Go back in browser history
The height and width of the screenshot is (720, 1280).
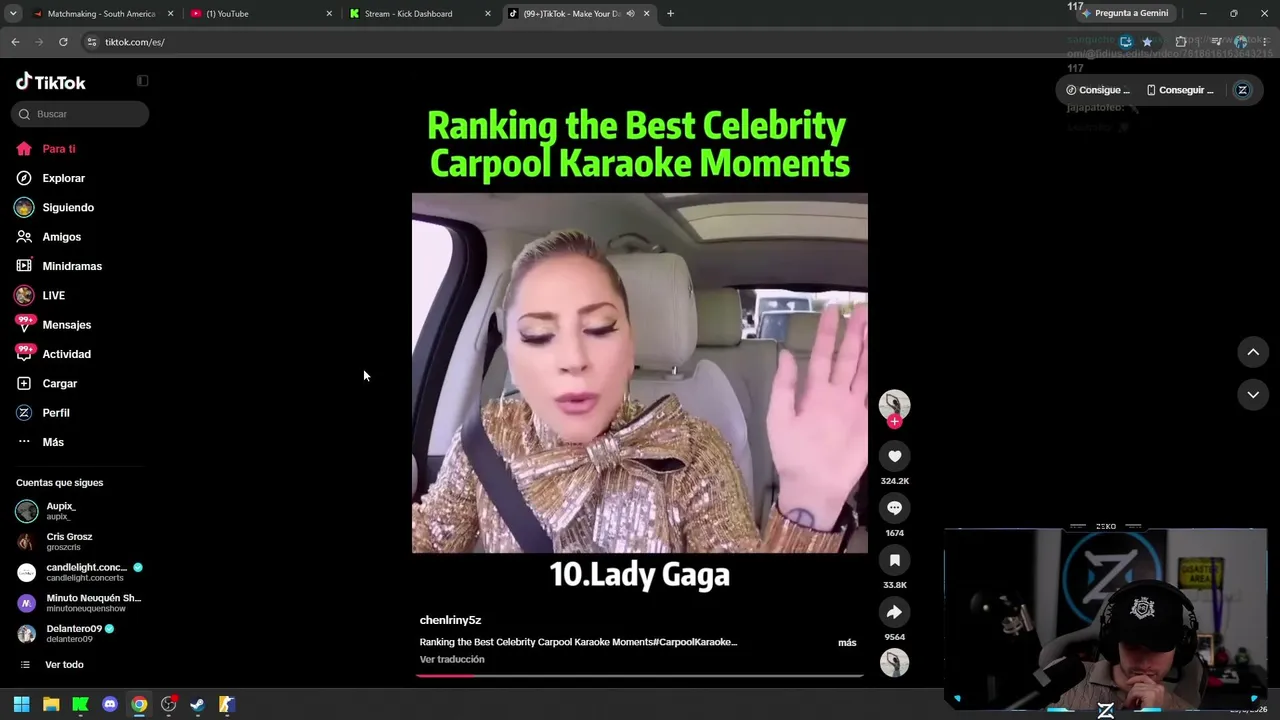(x=15, y=42)
